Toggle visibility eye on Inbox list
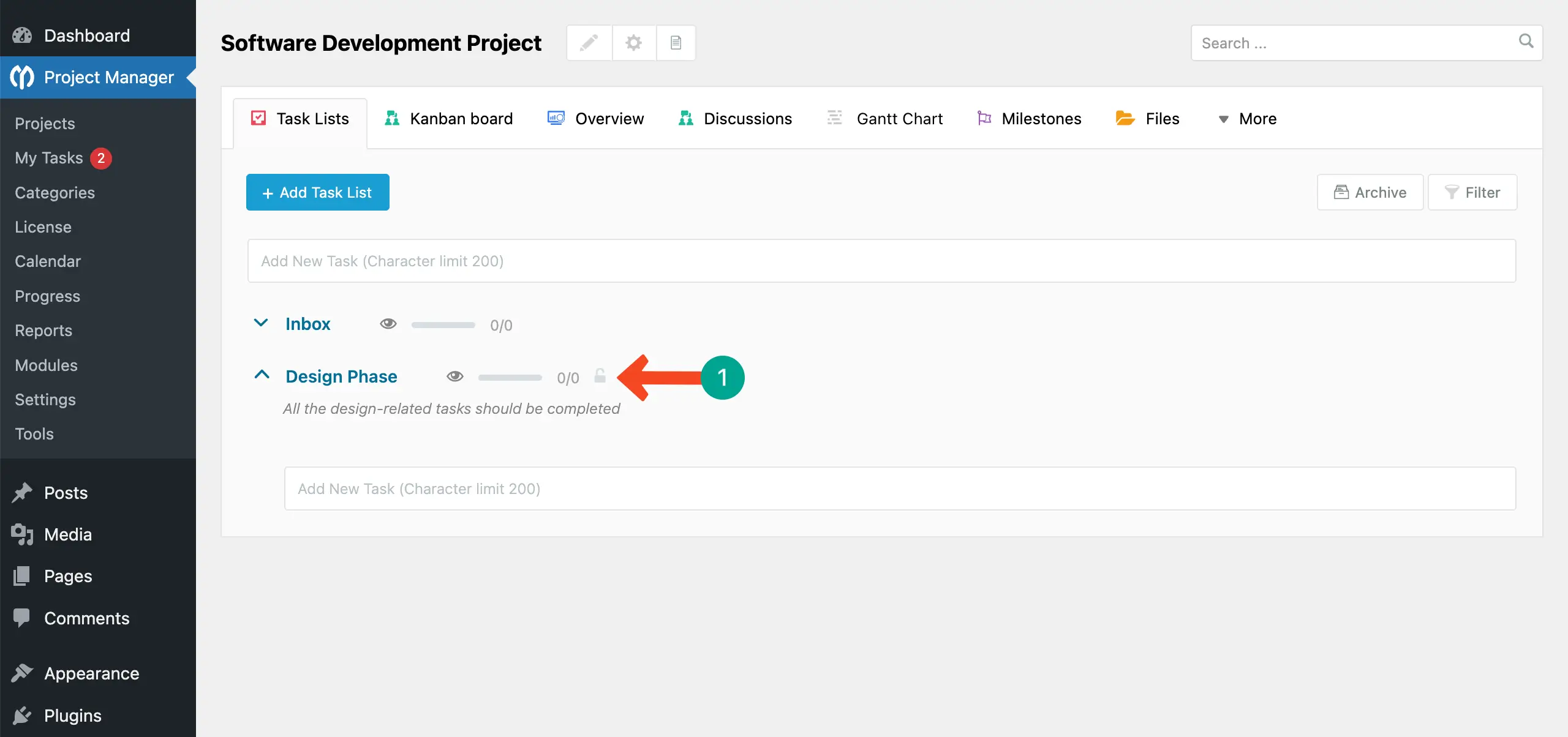The width and height of the screenshot is (1568, 737). tap(388, 324)
